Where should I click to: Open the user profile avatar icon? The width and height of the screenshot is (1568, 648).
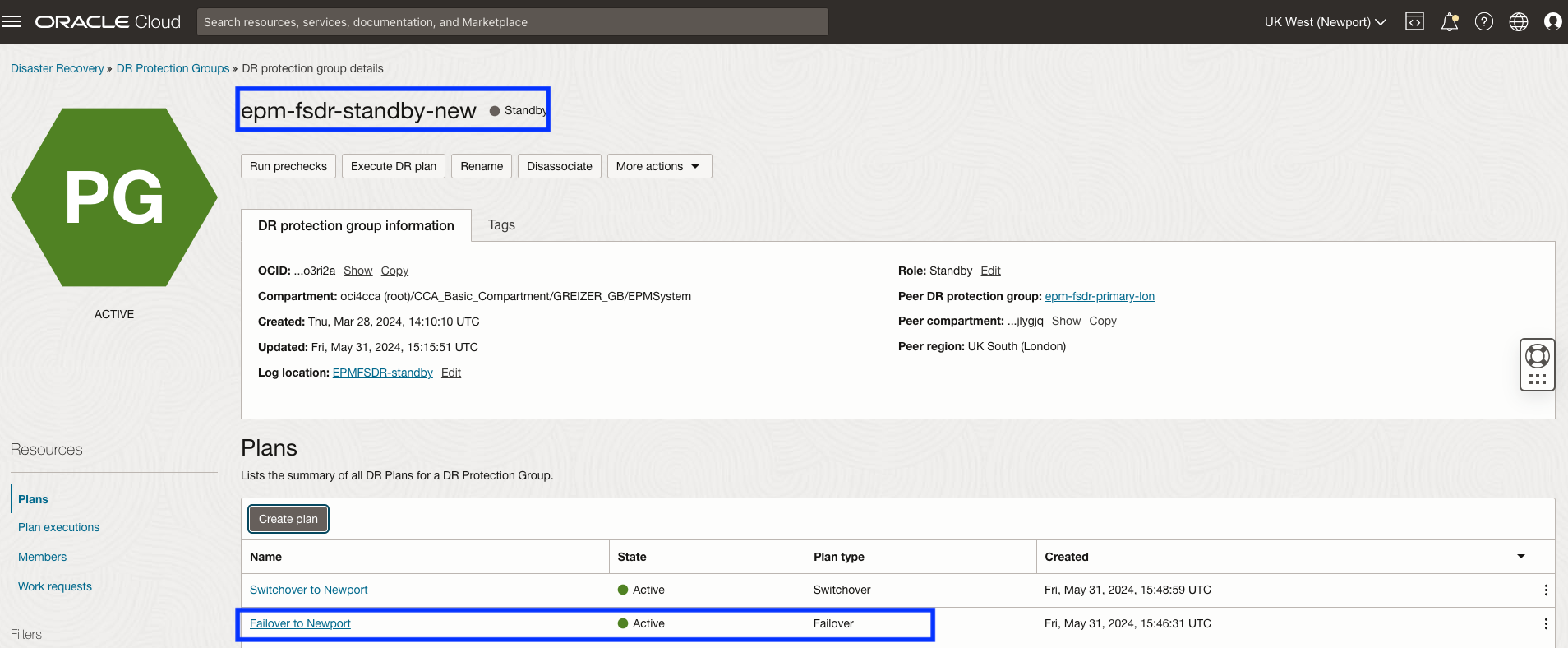point(1553,22)
